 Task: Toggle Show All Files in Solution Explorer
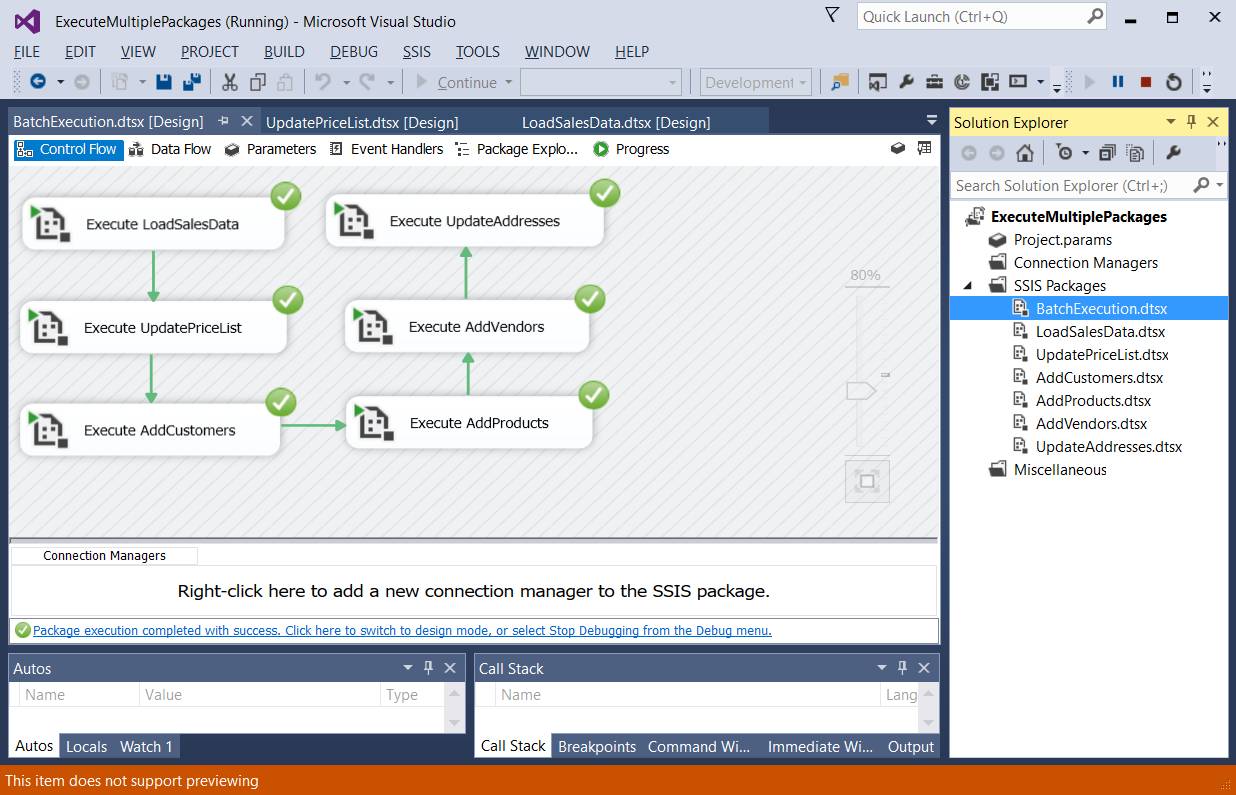(x=1135, y=153)
